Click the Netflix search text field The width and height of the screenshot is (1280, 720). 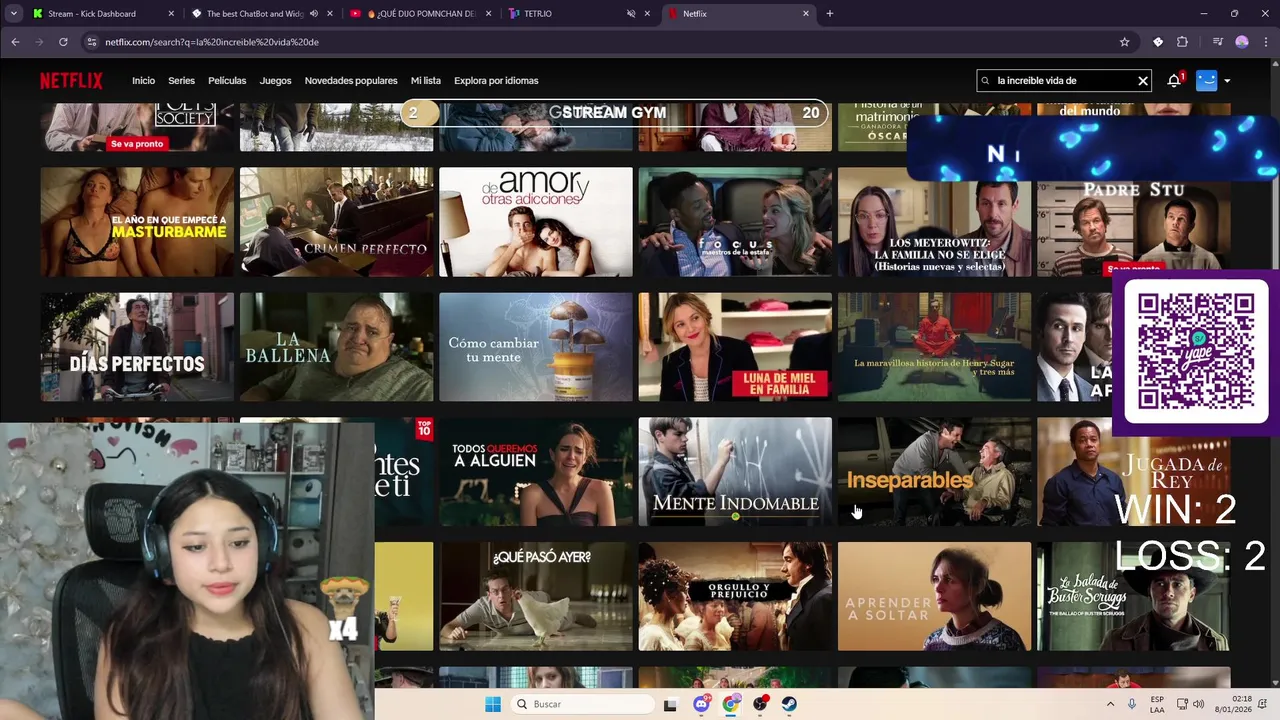1064,81
